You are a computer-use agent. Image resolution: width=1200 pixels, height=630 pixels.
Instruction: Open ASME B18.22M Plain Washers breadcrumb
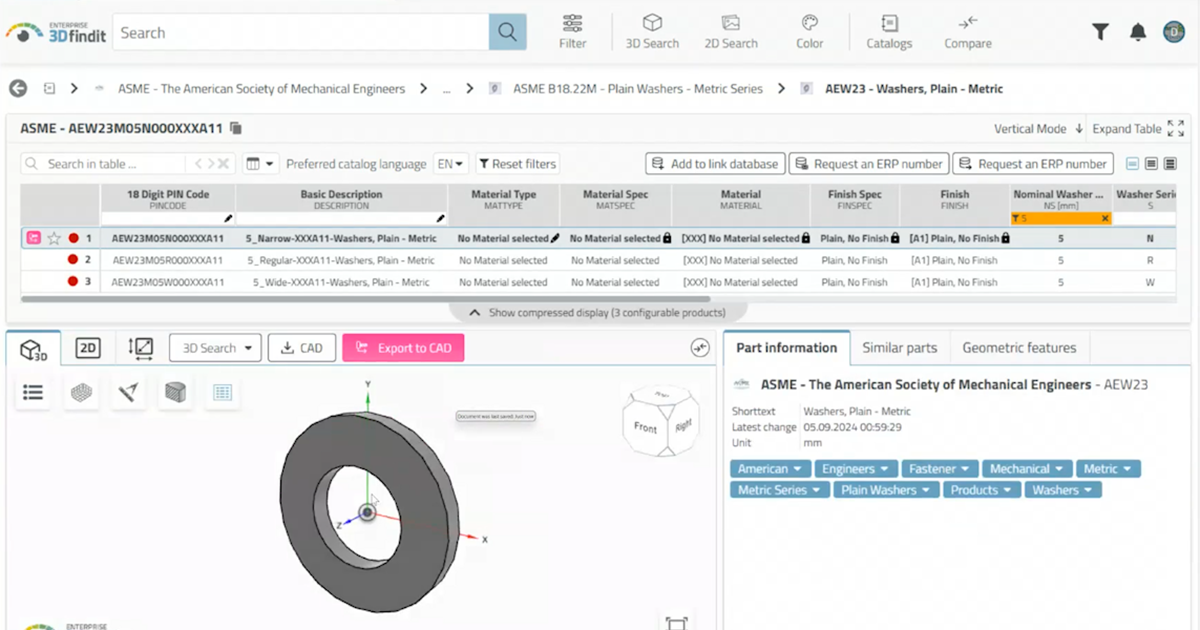click(638, 88)
